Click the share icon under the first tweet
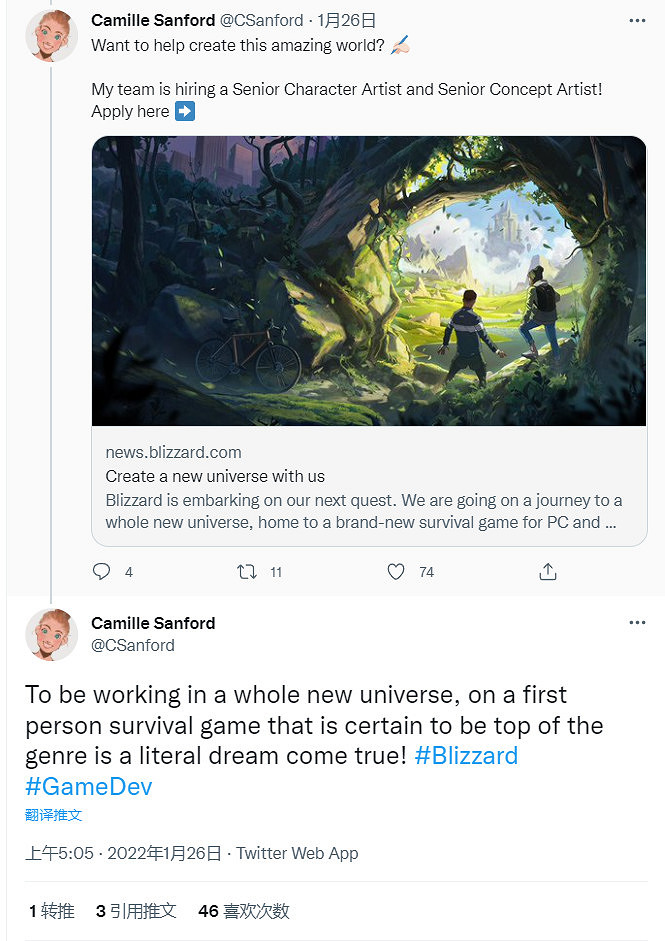 coord(547,572)
